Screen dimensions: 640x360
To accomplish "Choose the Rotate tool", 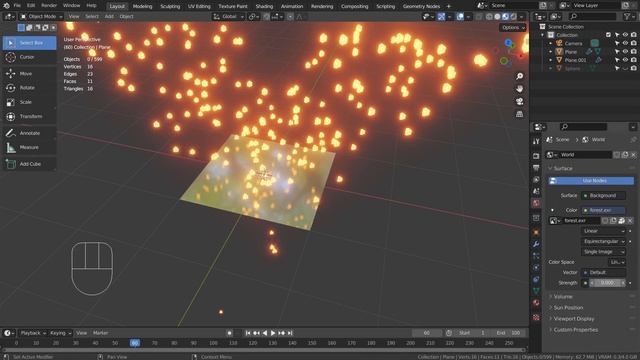I will 29,88.
